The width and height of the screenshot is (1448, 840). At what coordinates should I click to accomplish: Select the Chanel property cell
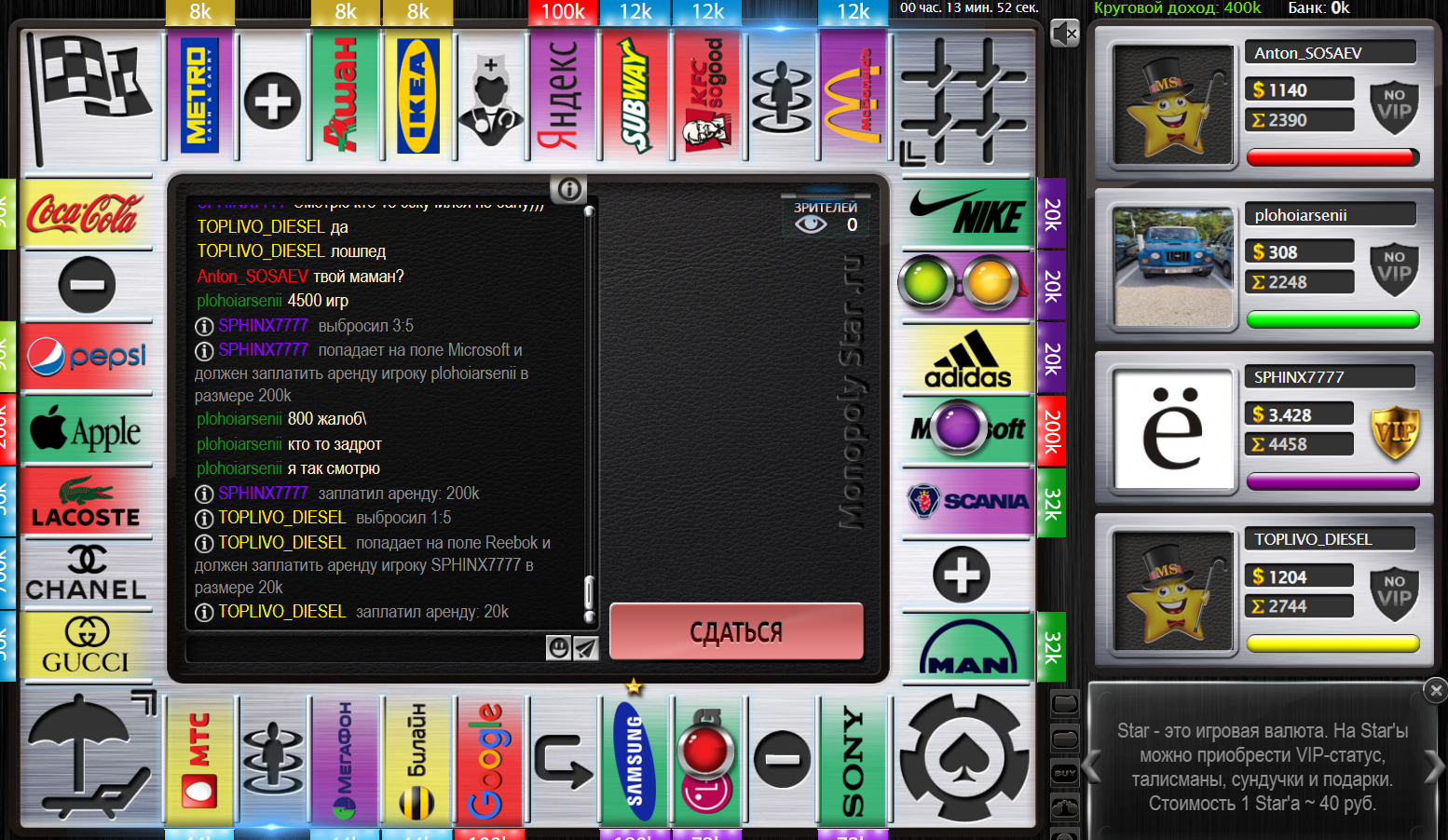click(87, 574)
